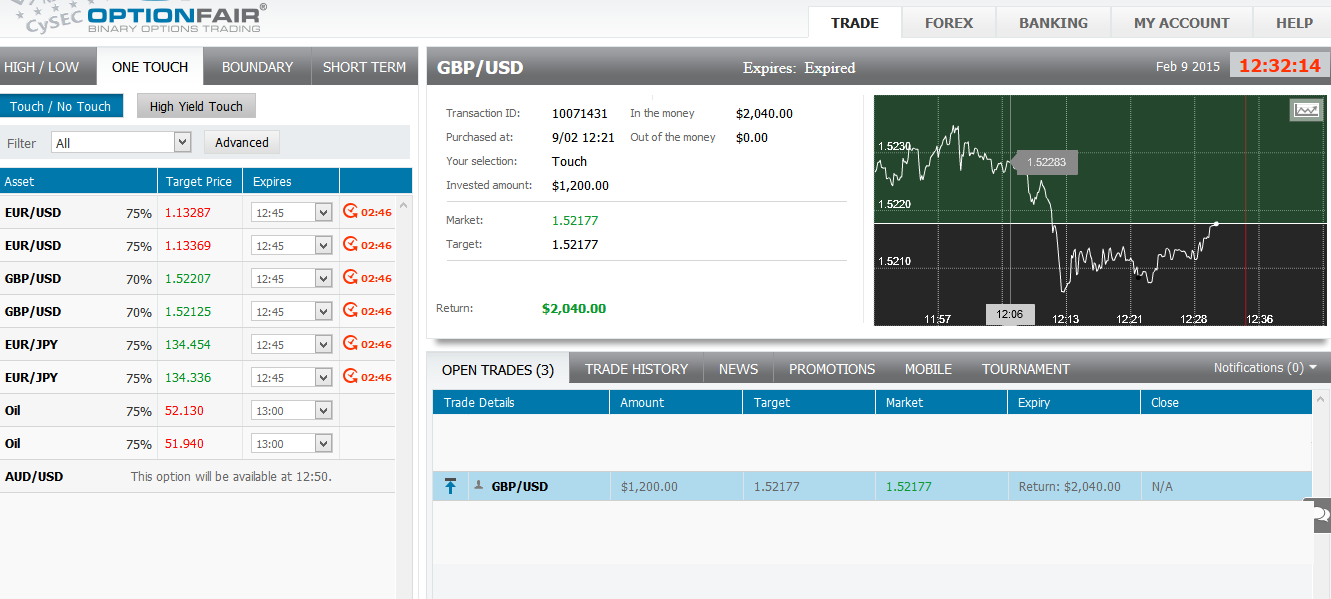This screenshot has width=1331, height=599.
Task: Click the chart view icon above the graph
Action: [1306, 110]
